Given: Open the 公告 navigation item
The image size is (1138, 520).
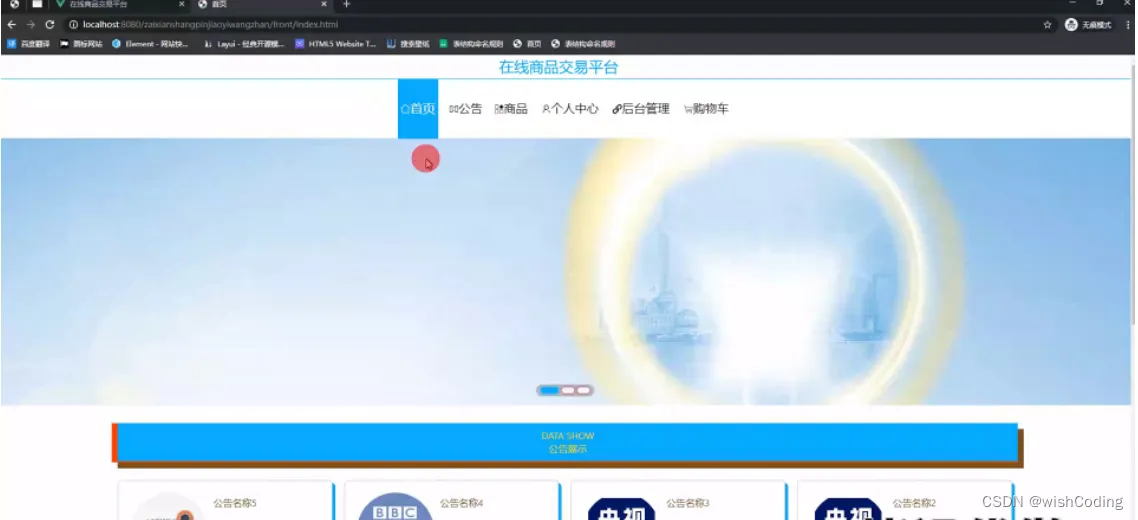Looking at the screenshot, I should tap(465, 109).
